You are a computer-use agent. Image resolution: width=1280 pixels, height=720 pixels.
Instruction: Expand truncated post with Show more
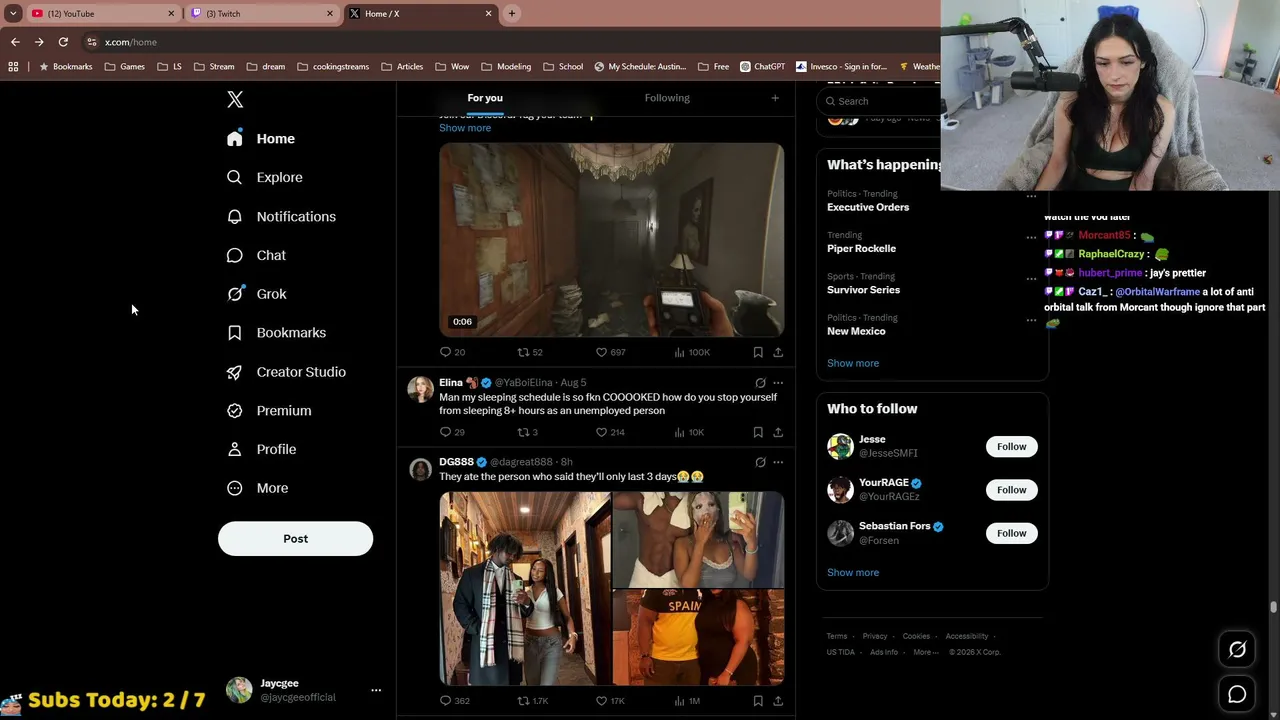coord(465,128)
